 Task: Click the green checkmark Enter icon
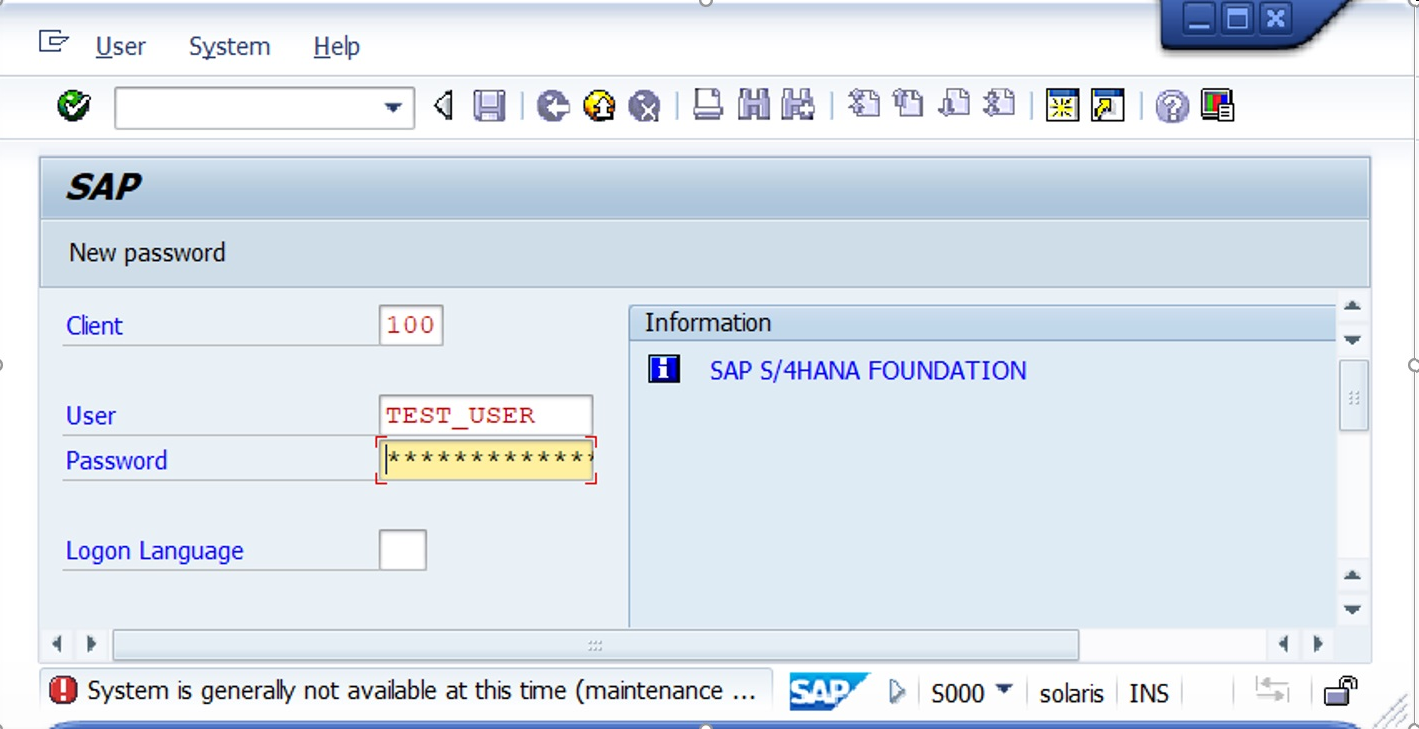(73, 105)
